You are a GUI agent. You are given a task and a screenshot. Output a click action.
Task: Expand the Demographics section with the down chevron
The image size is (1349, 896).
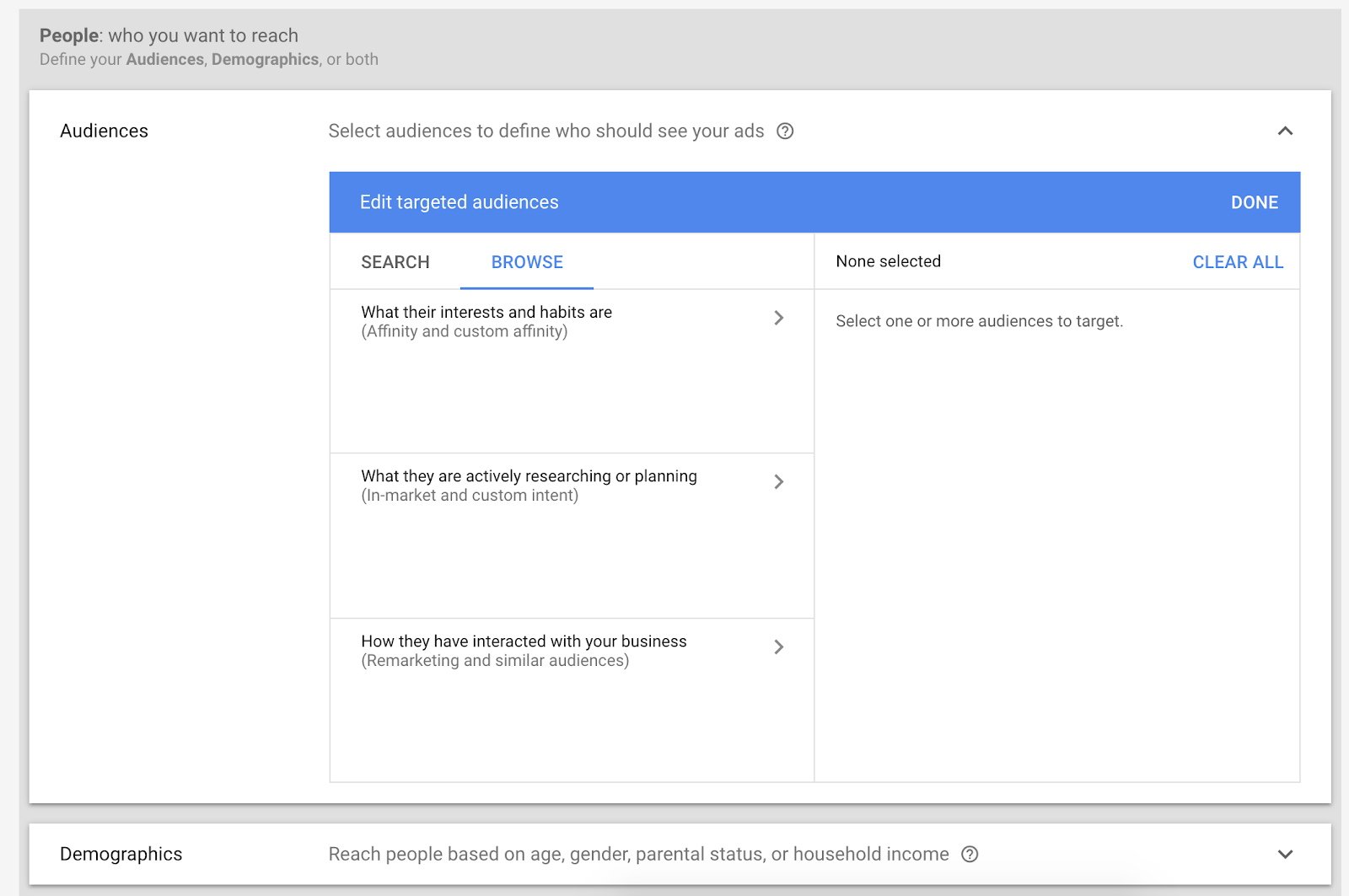pos(1285,855)
